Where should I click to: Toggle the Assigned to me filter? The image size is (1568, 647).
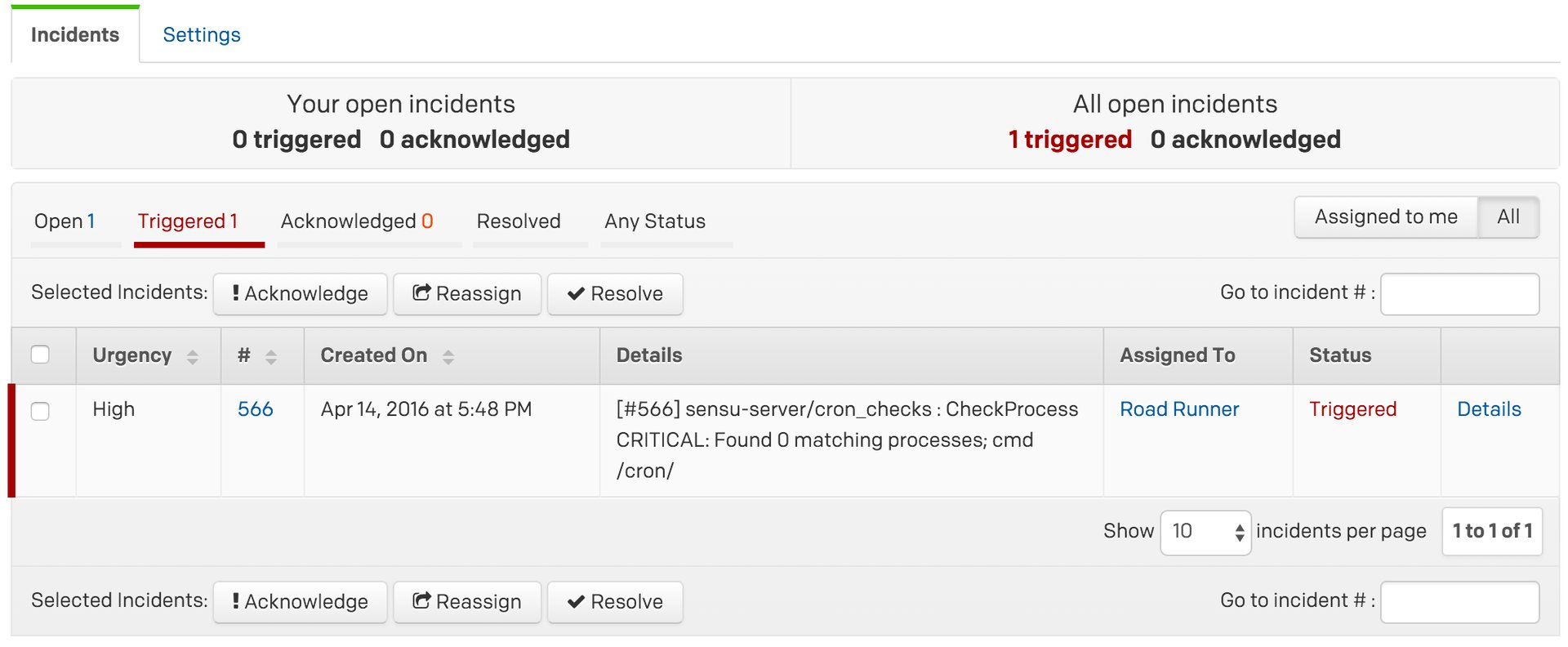tap(1386, 217)
